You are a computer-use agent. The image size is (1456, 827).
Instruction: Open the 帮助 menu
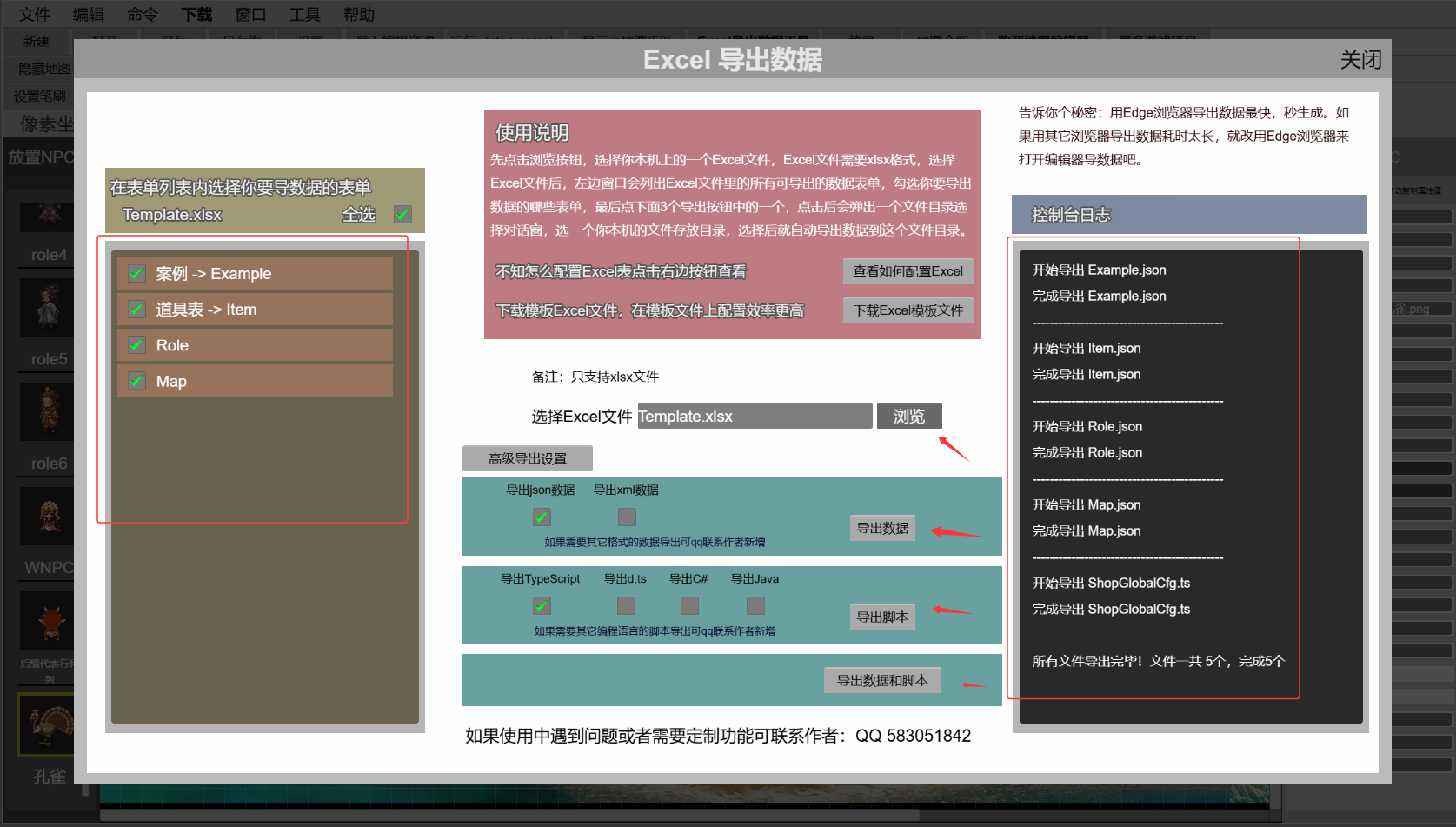(x=359, y=14)
